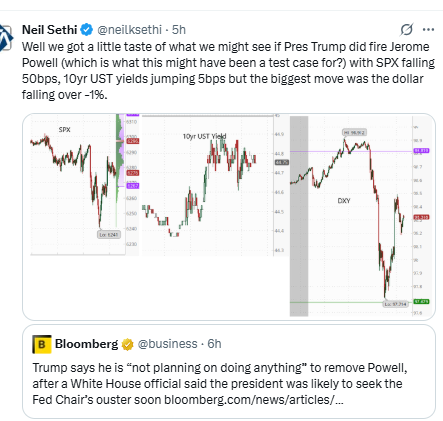Click the Bloomberg logo avatar
This screenshot has height=421, width=443.
pos(42,344)
